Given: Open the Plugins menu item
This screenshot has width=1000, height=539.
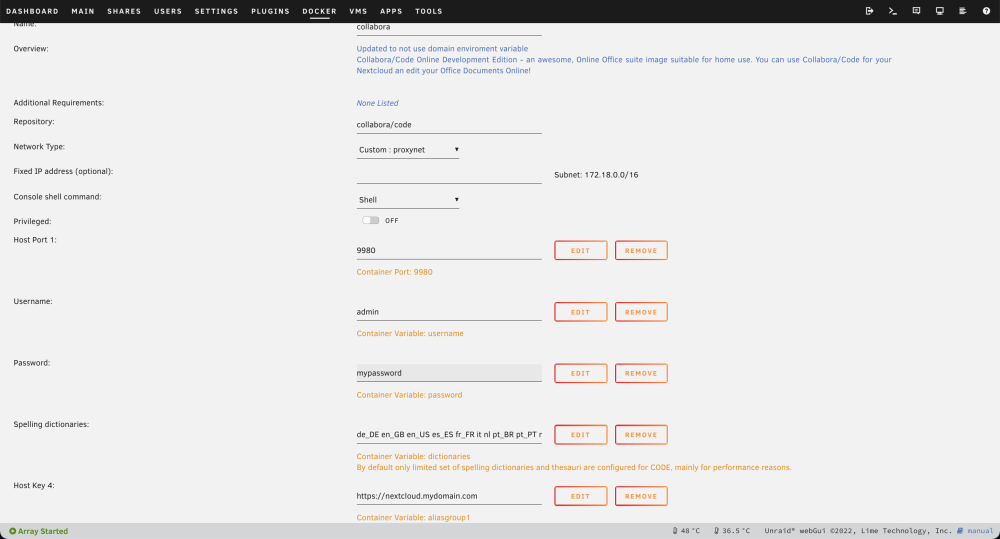Looking at the screenshot, I should pos(270,11).
